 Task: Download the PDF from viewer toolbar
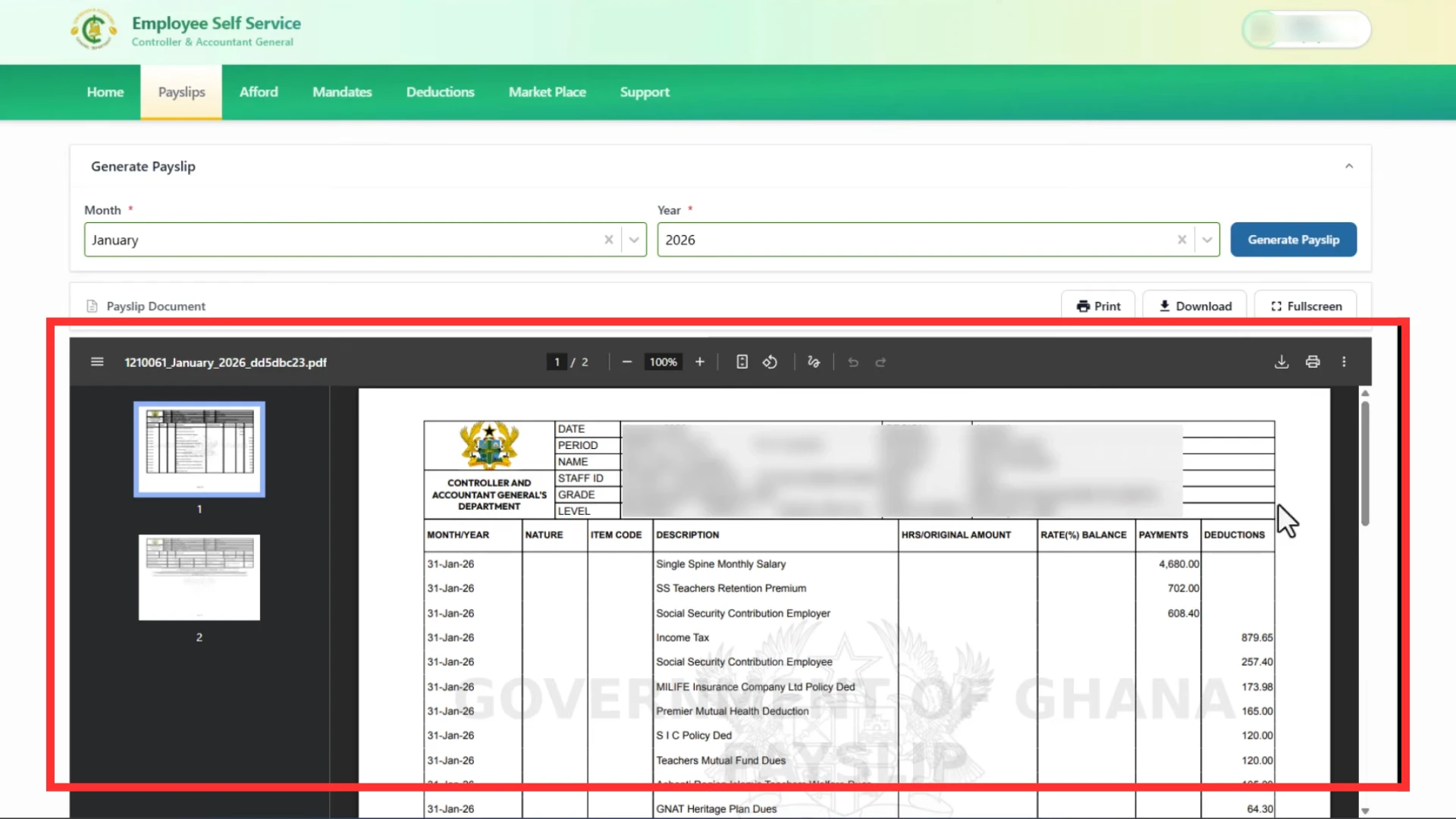[x=1282, y=362]
